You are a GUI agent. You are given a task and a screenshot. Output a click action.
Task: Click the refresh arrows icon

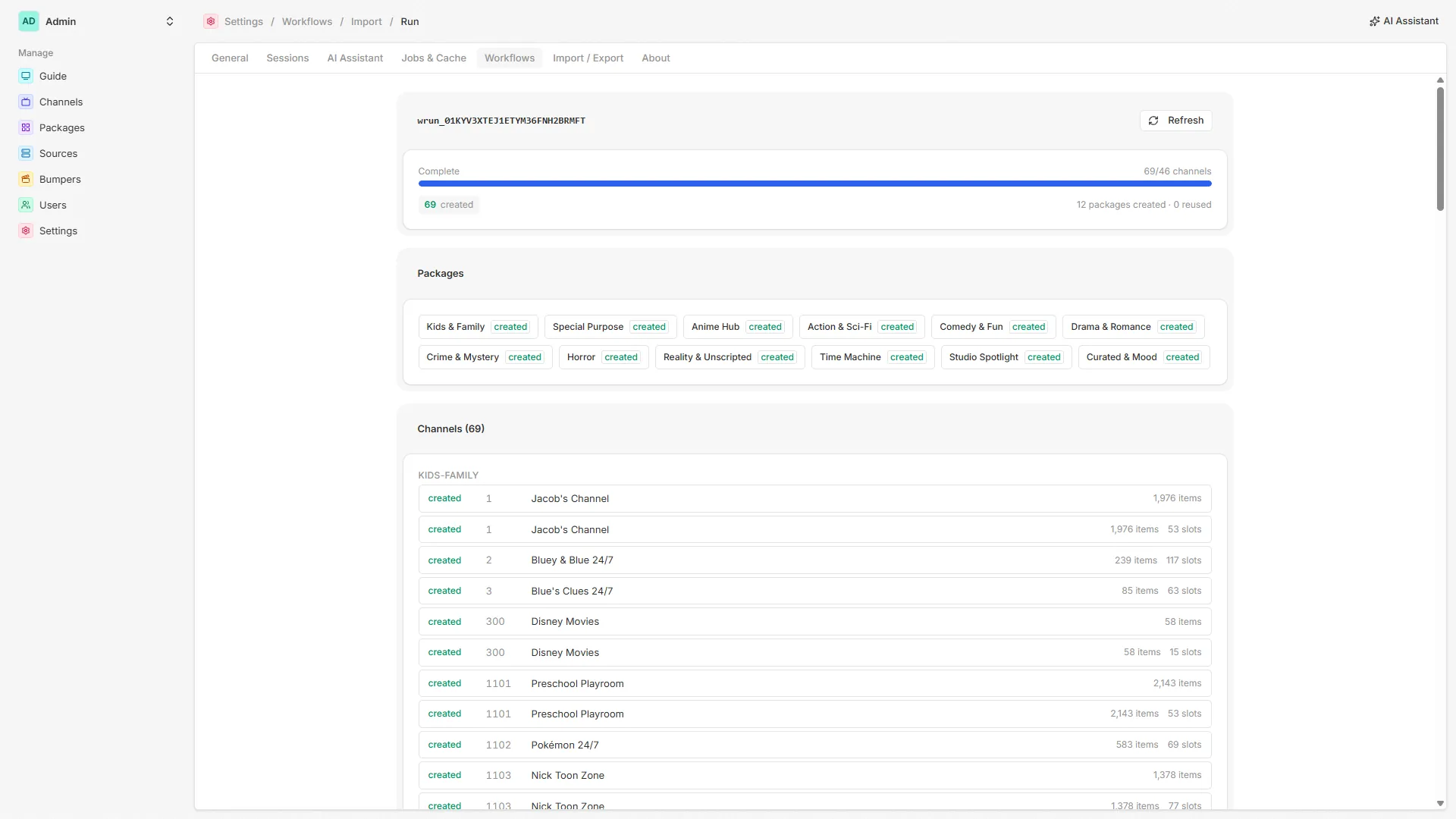pos(1153,121)
